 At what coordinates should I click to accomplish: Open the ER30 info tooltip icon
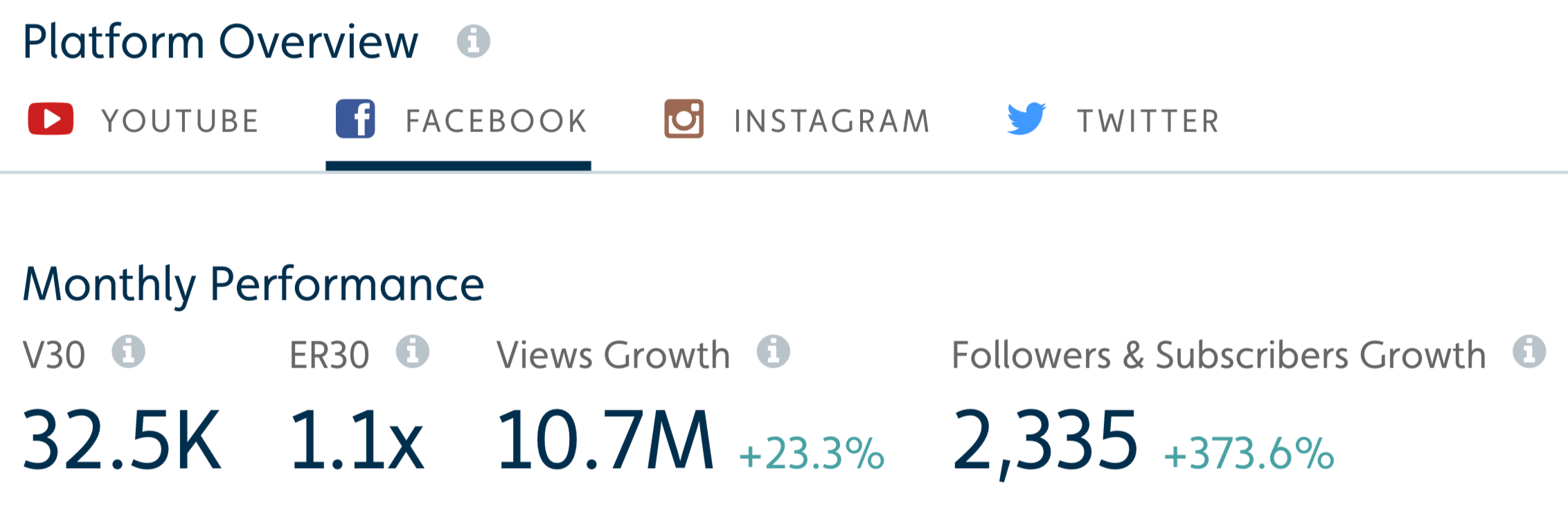(413, 351)
